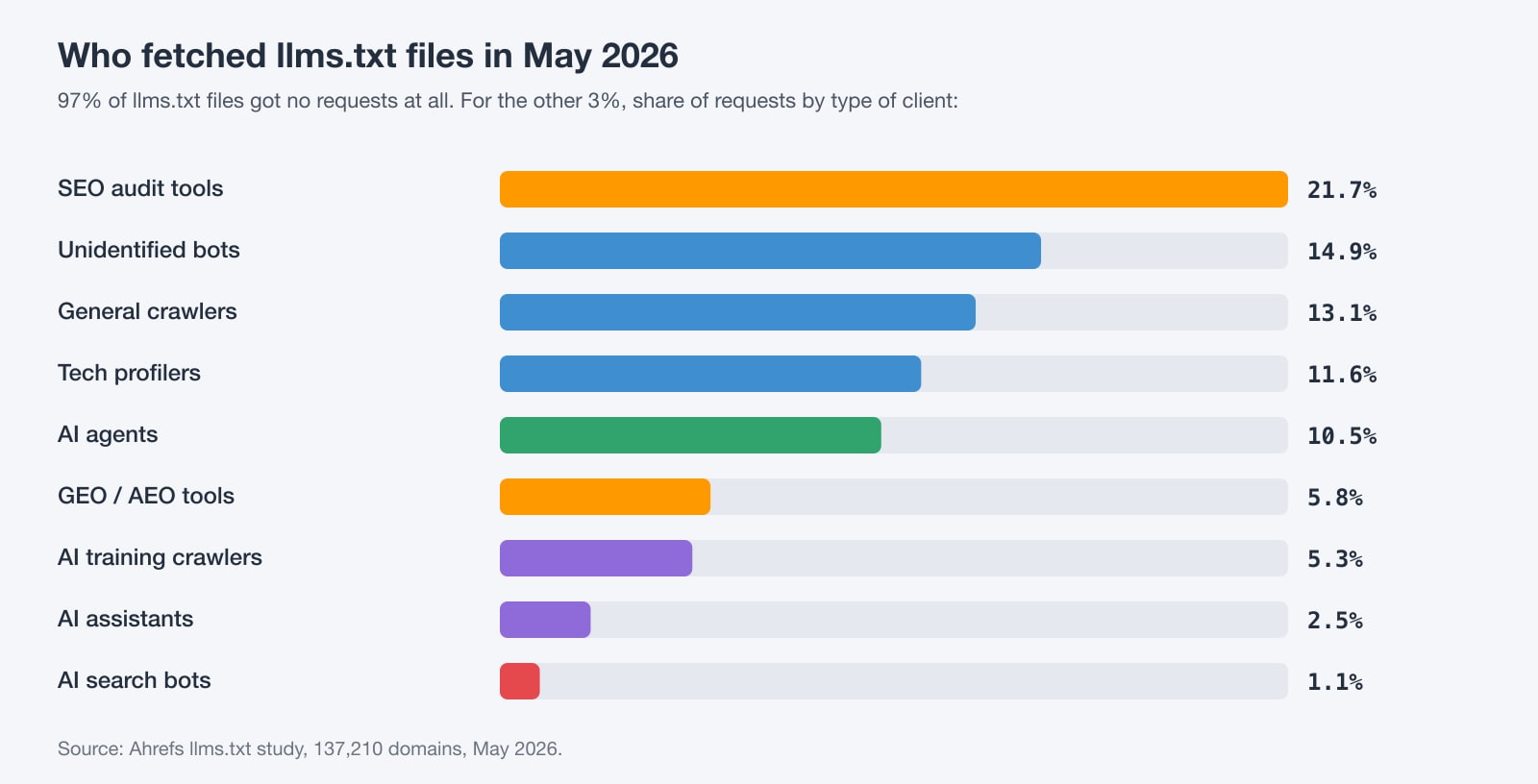The height and width of the screenshot is (784, 1538).
Task: Click the purple AI training crawlers bar
Action: coord(596,558)
